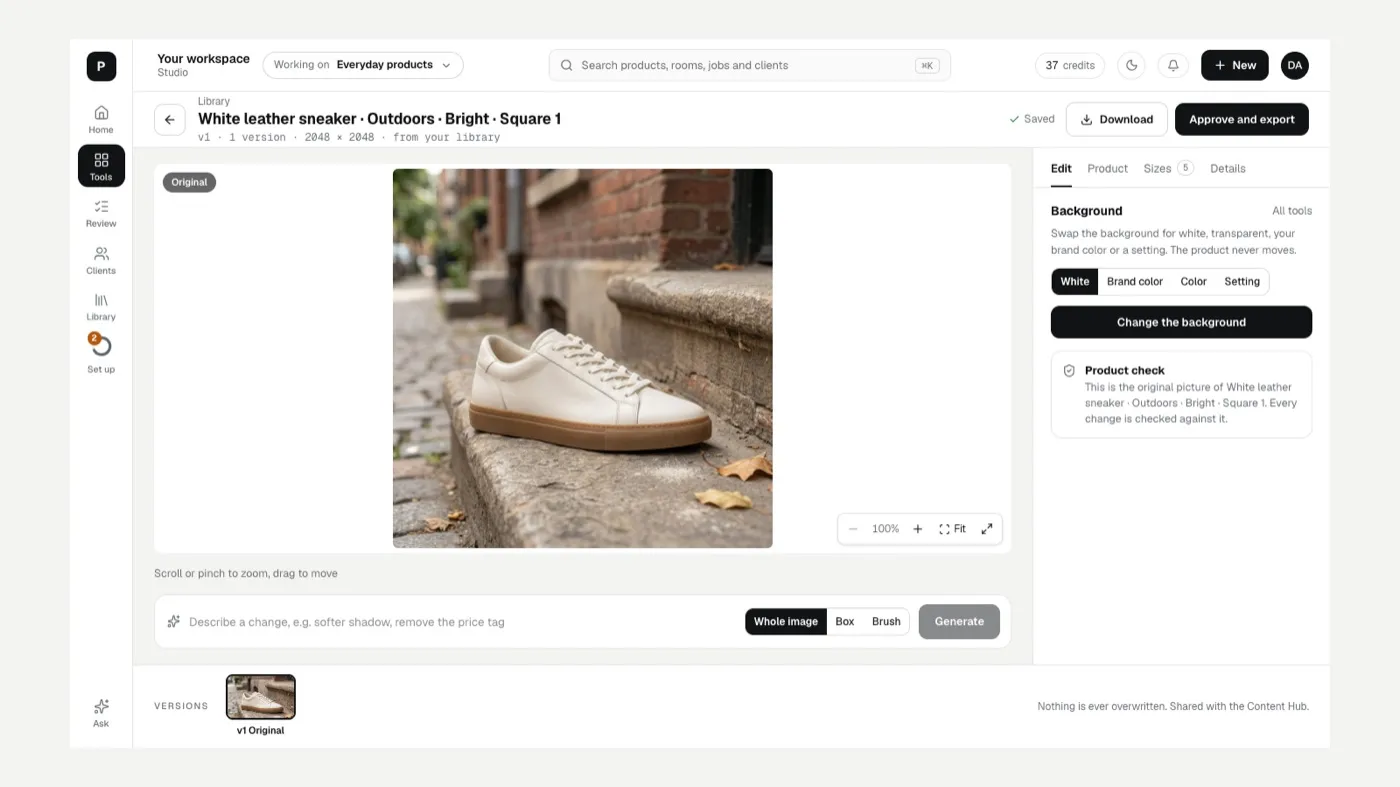Fit image to the canvas

point(952,529)
